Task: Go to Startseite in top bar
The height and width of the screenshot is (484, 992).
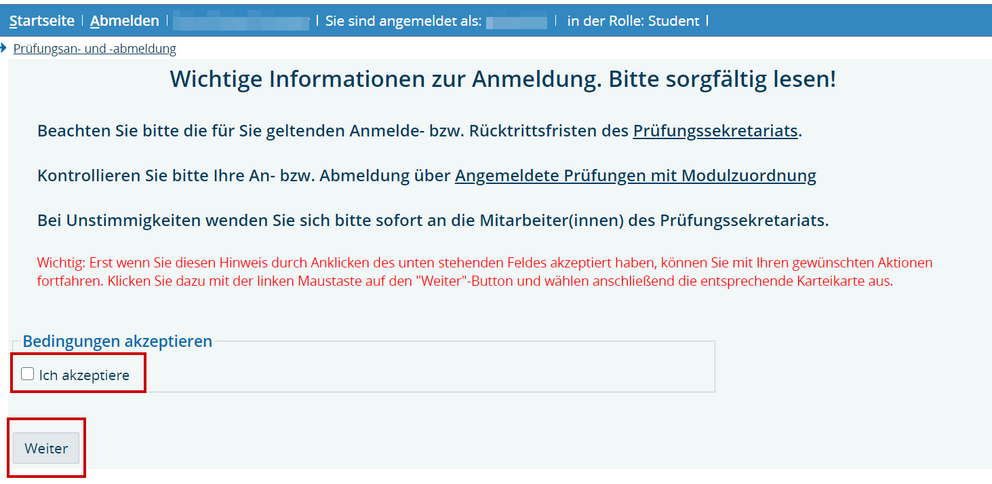Action: tap(41, 20)
